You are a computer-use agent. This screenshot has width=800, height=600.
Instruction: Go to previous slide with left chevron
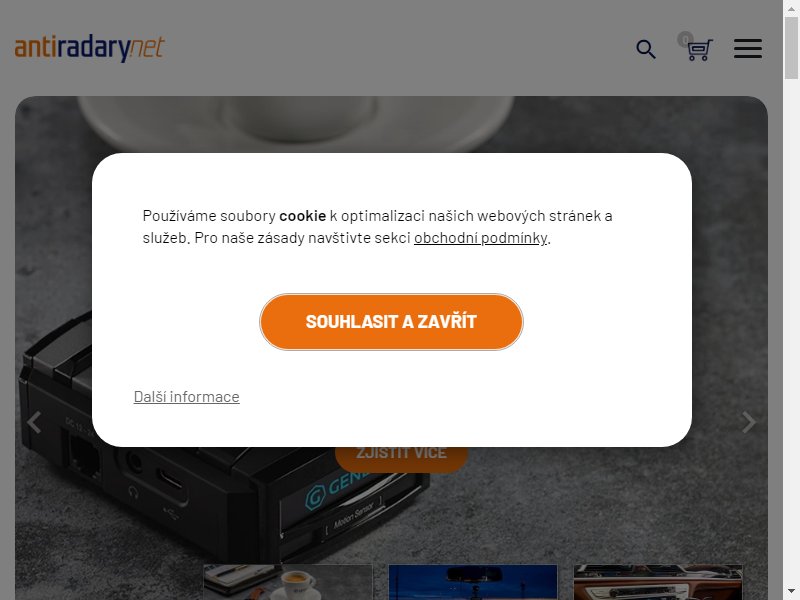pos(34,422)
